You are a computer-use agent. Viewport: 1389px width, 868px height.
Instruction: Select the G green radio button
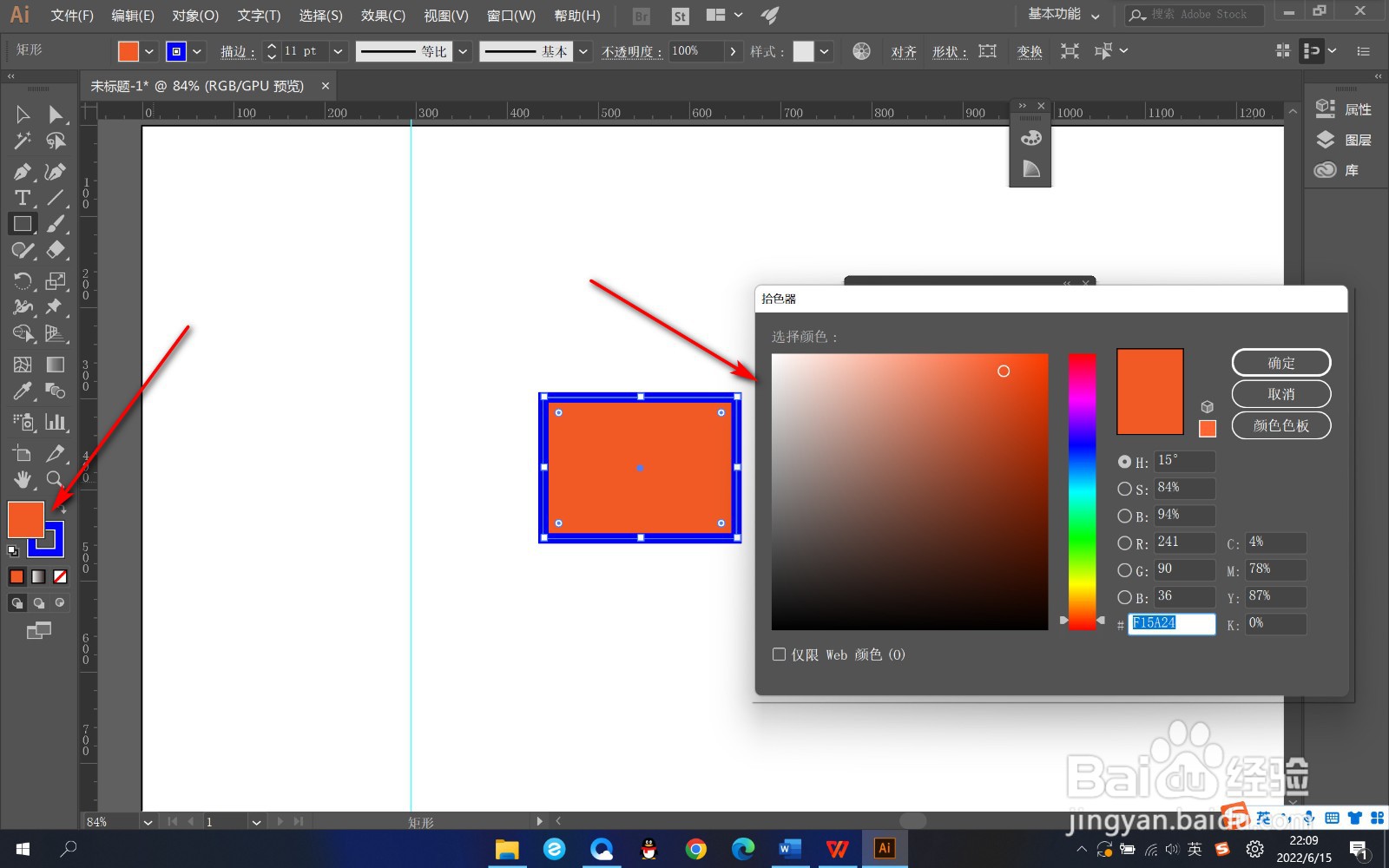point(1124,570)
